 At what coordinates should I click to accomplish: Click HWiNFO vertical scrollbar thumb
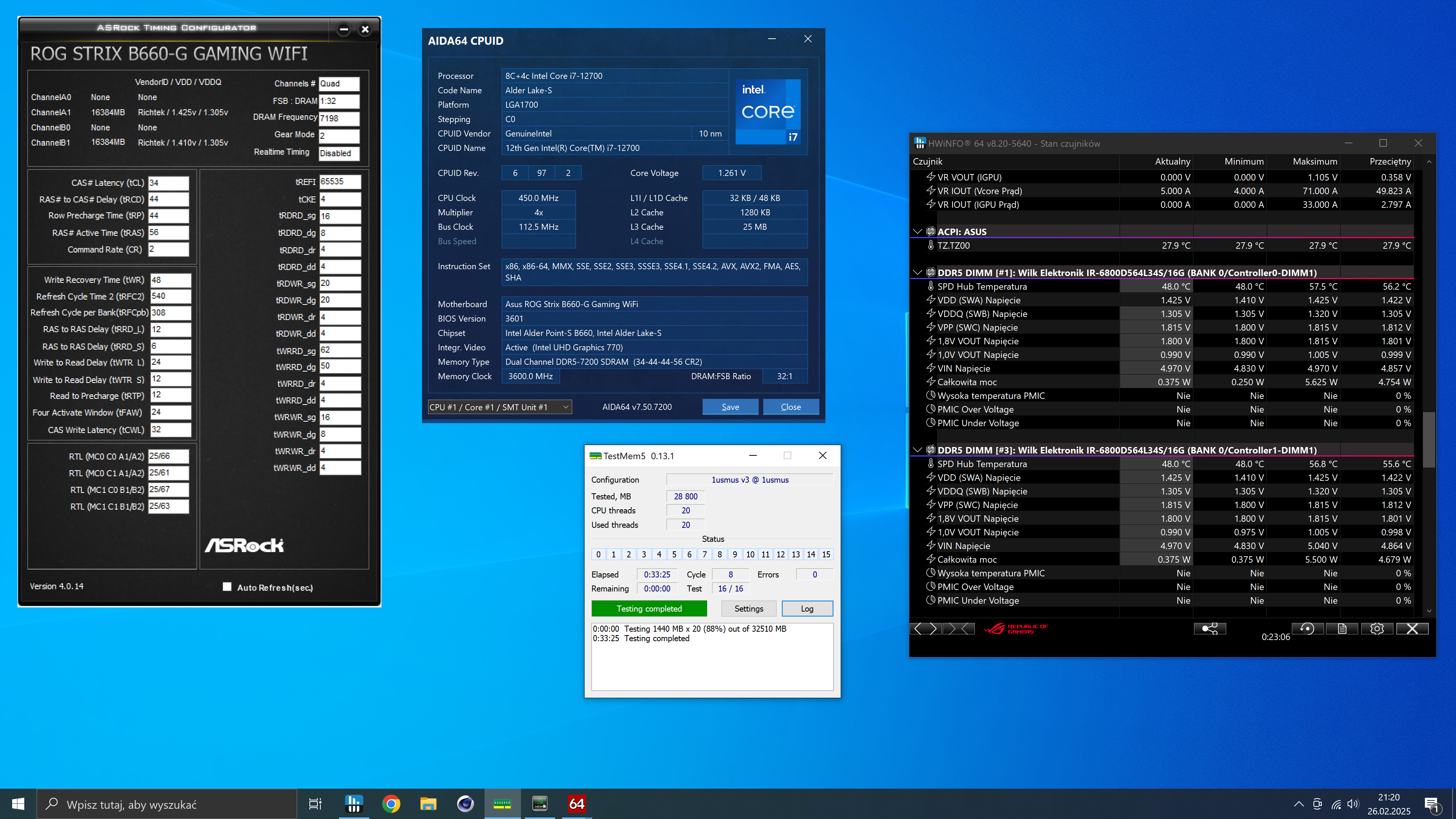coord(1429,441)
